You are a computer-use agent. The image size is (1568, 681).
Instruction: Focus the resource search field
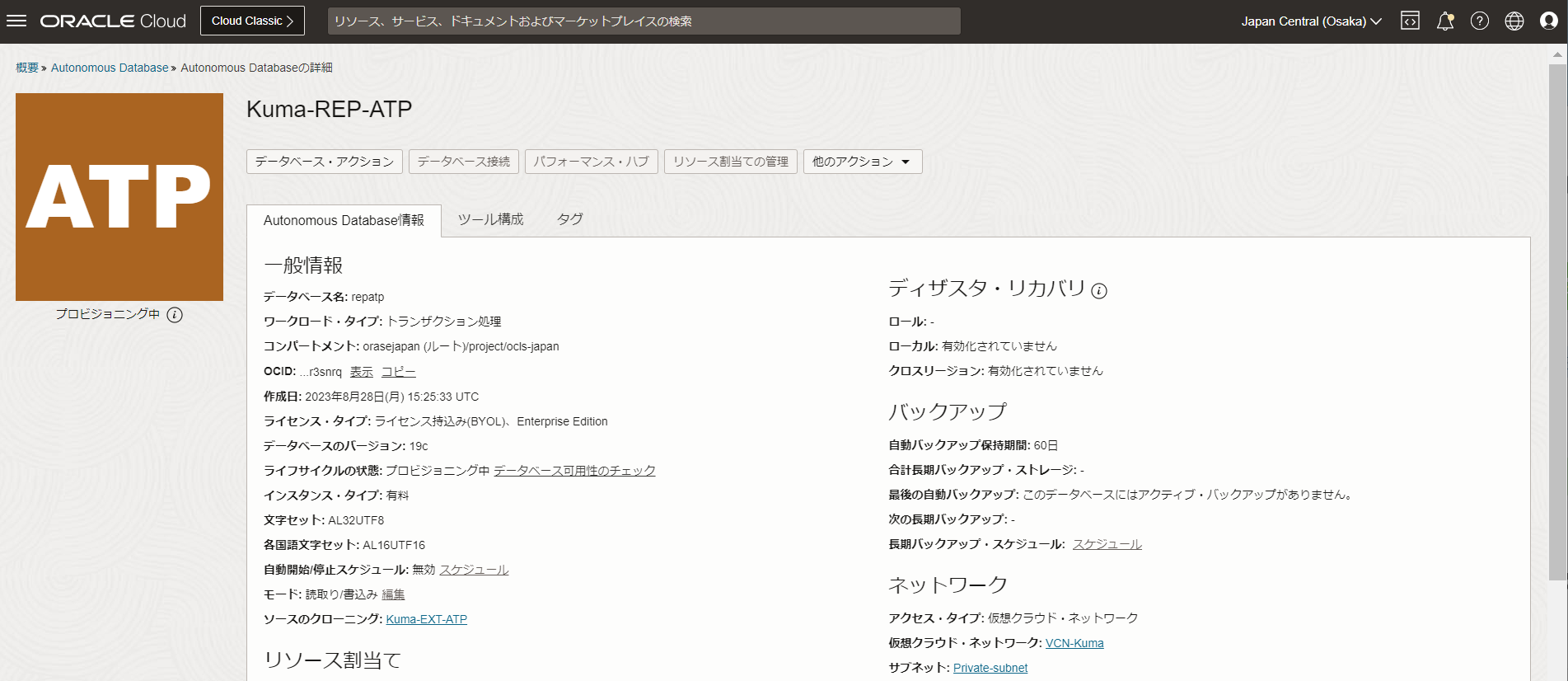click(644, 21)
